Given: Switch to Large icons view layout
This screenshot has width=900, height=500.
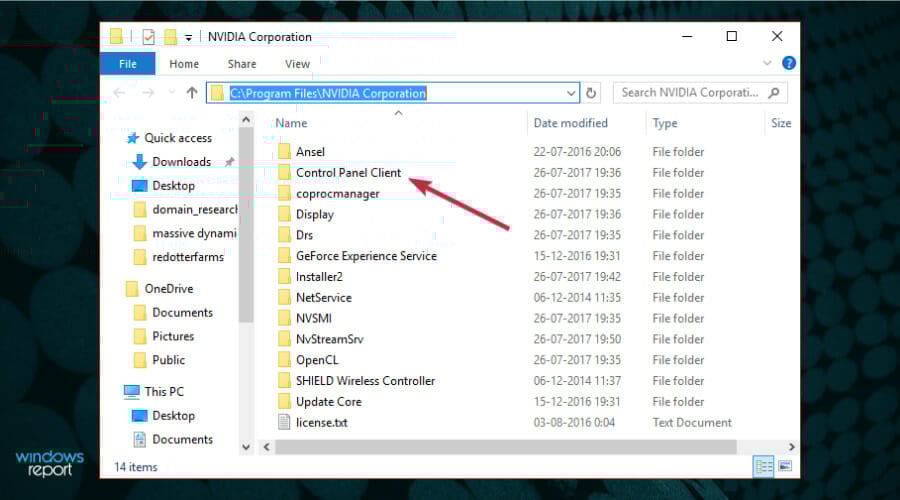Looking at the screenshot, I should click(x=785, y=466).
